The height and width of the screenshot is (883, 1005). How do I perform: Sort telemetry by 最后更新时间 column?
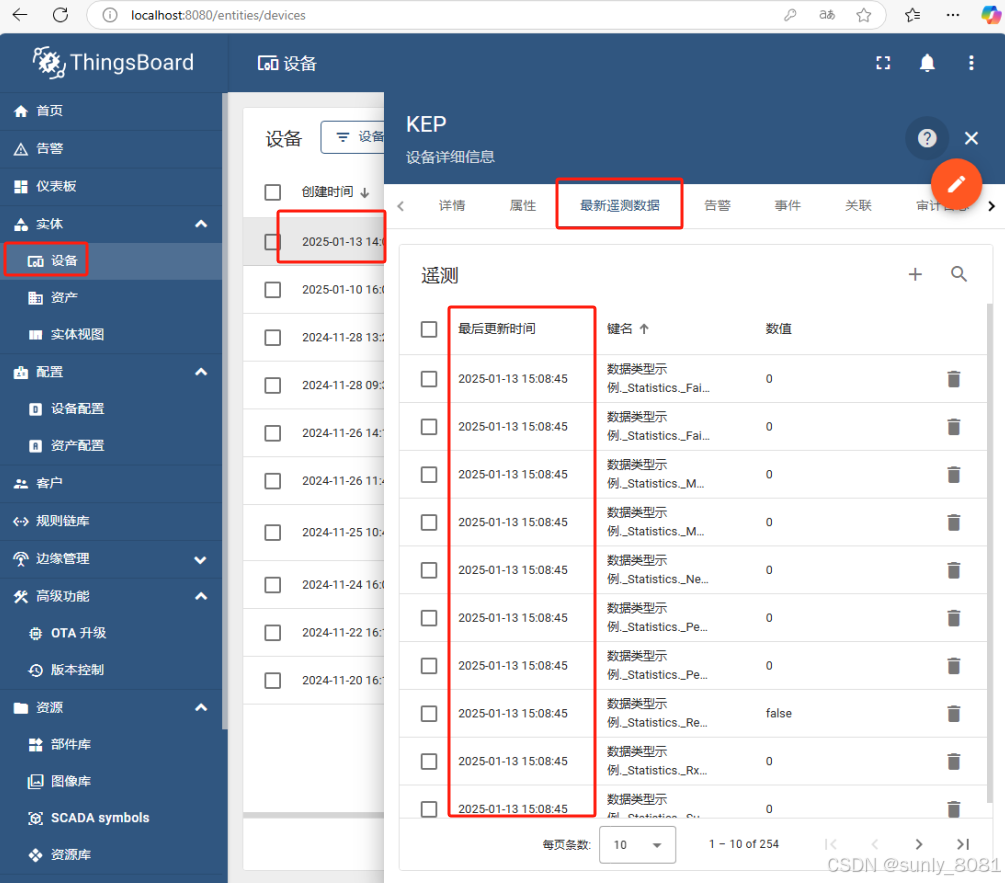click(497, 329)
